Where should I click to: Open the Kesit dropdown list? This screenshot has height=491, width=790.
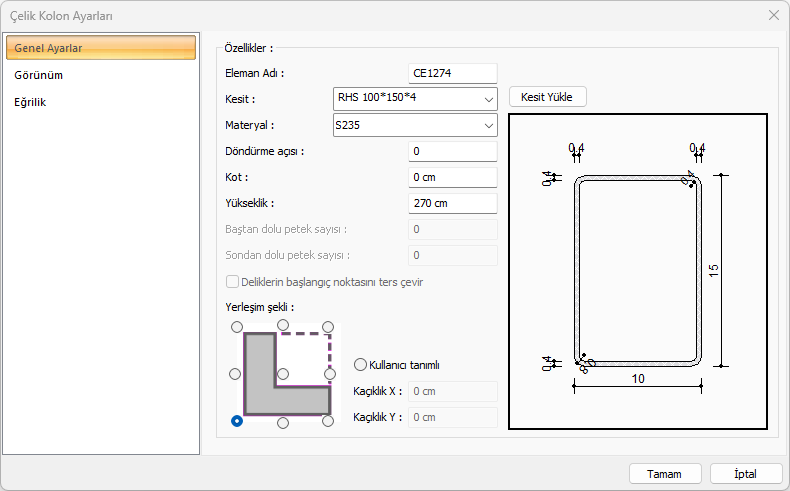click(x=488, y=99)
